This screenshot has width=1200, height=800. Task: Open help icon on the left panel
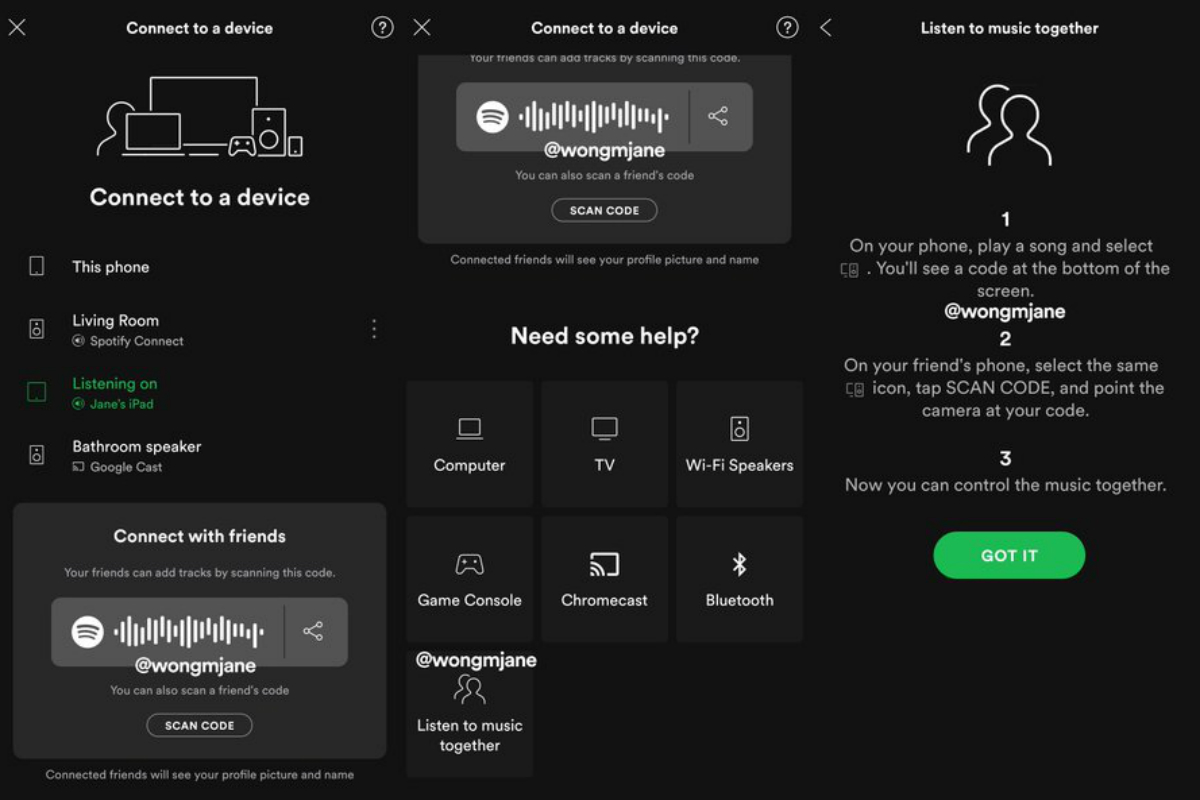pyautogui.click(x=382, y=28)
